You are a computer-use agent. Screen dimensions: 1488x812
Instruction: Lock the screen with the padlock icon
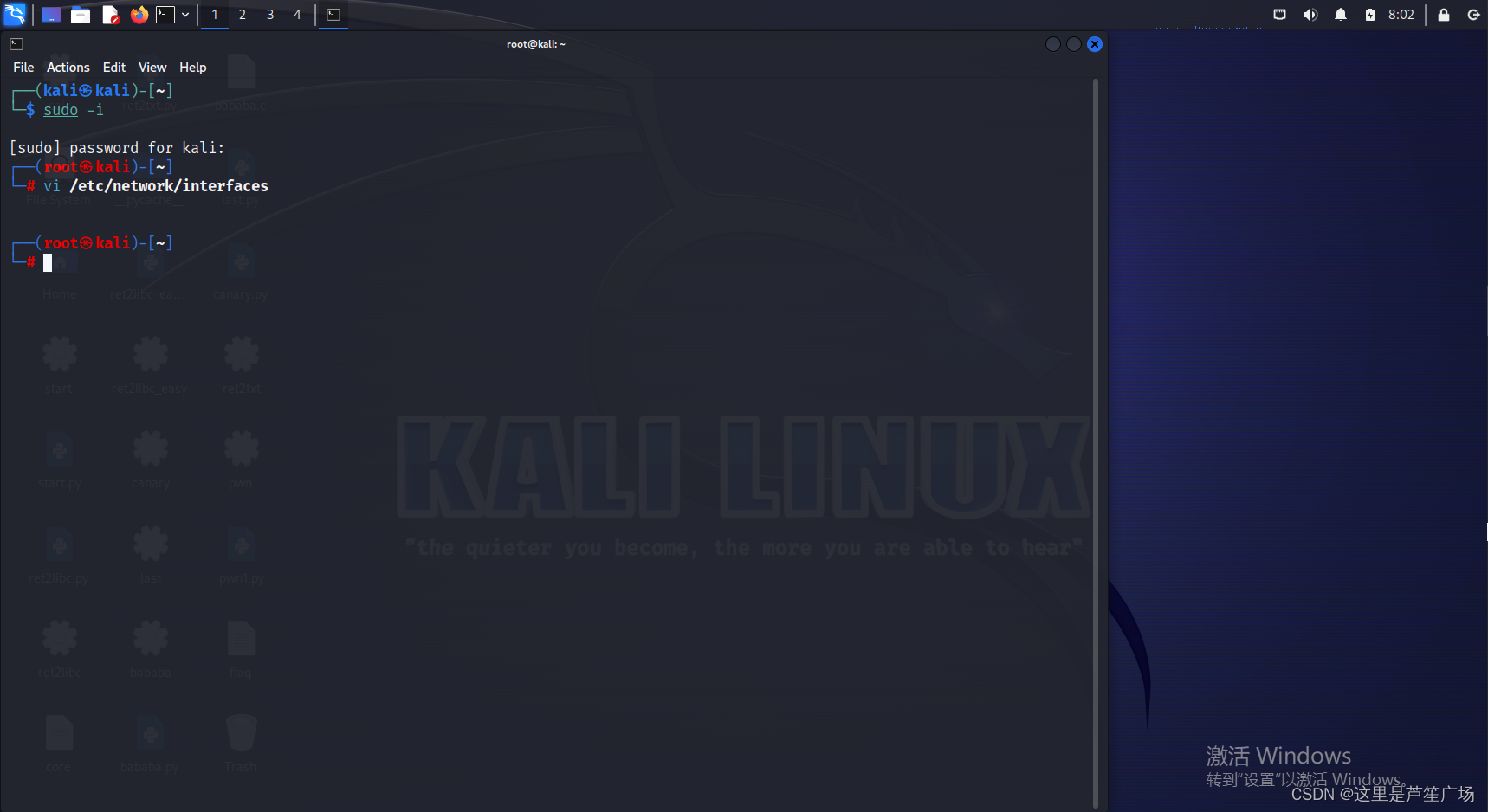pos(1444,15)
